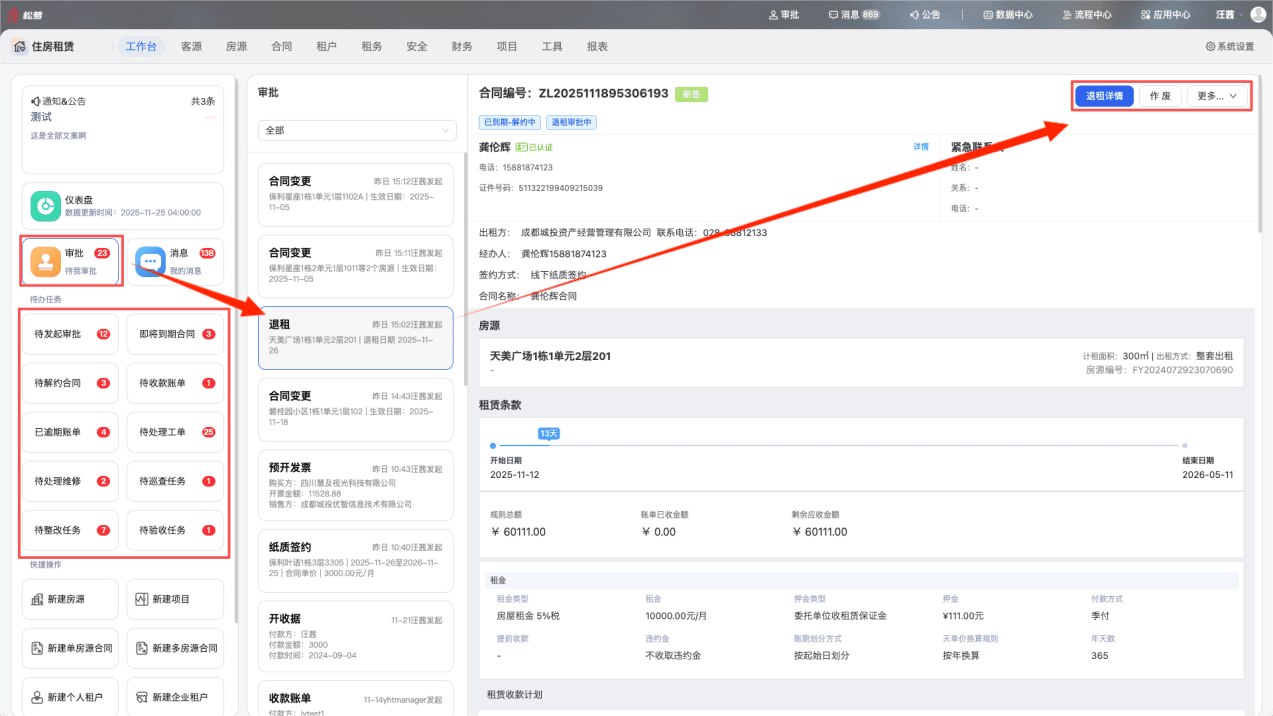Open 系统设置 gear icon
Viewport: 1273px width, 716px height.
point(1211,47)
